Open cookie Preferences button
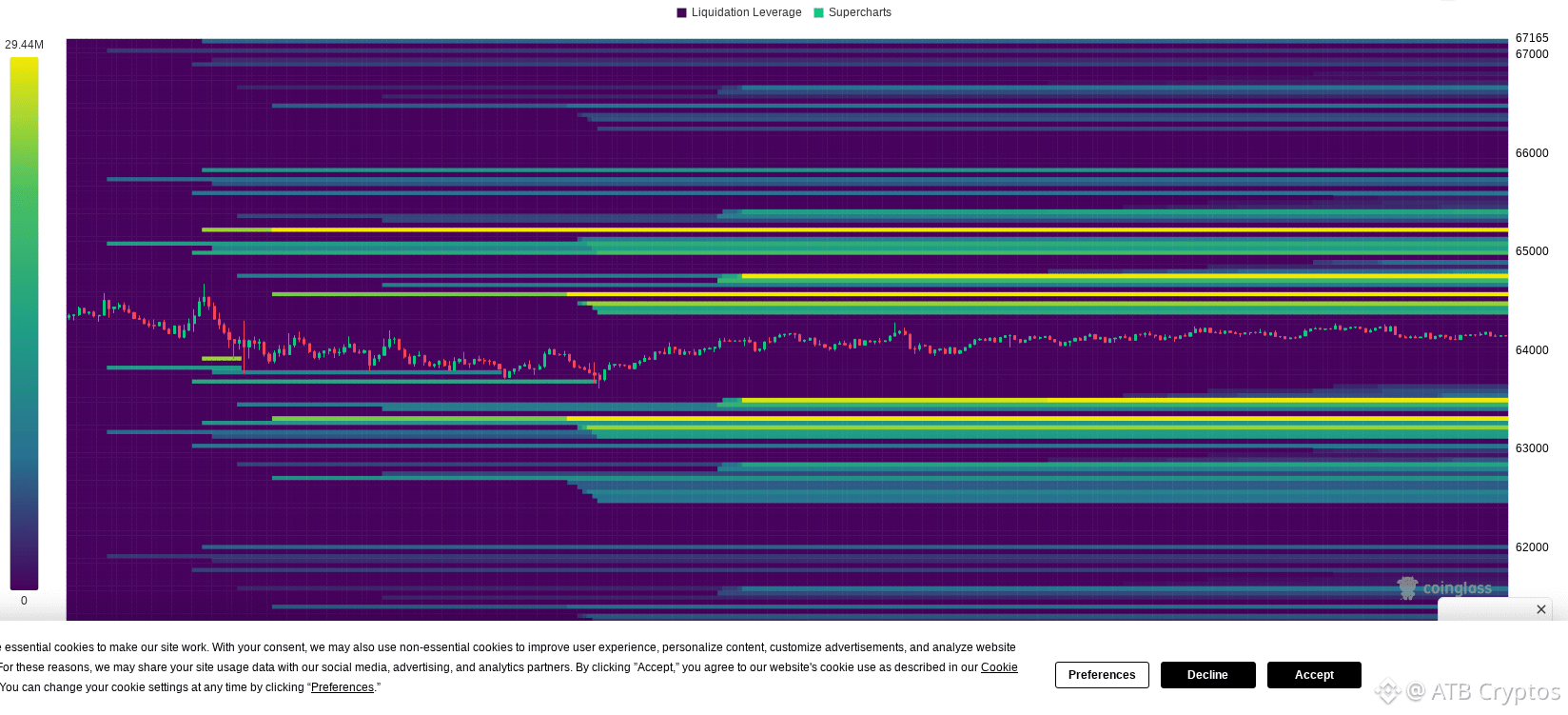1568x715 pixels. click(x=1102, y=675)
